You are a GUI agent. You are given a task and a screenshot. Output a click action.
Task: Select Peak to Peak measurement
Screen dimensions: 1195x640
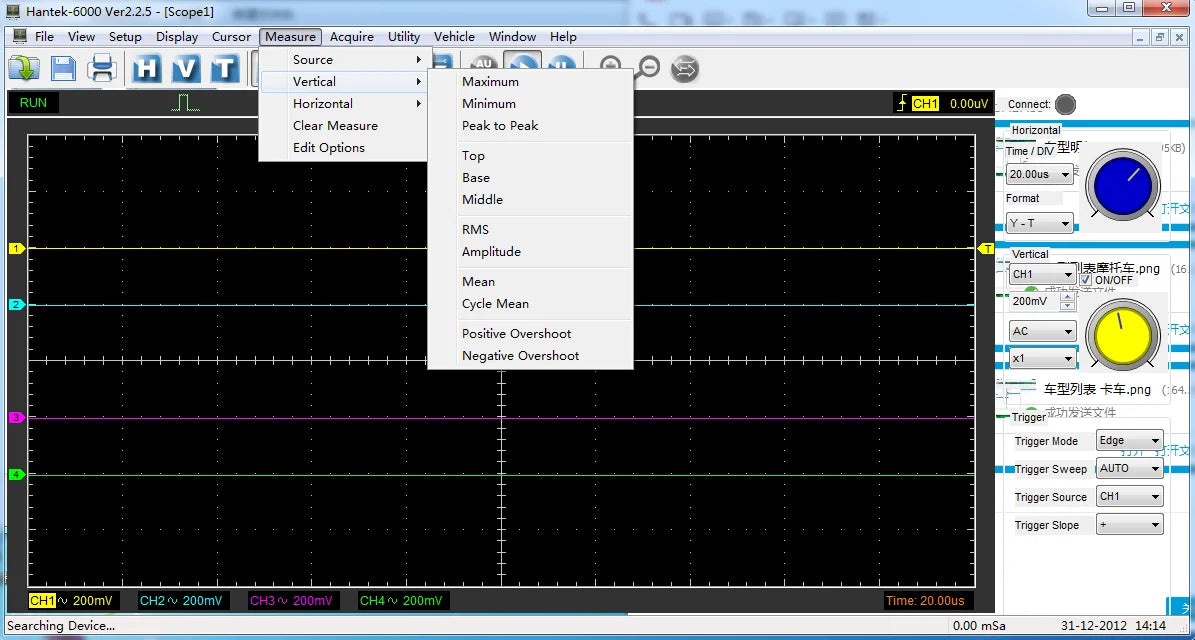click(500, 126)
